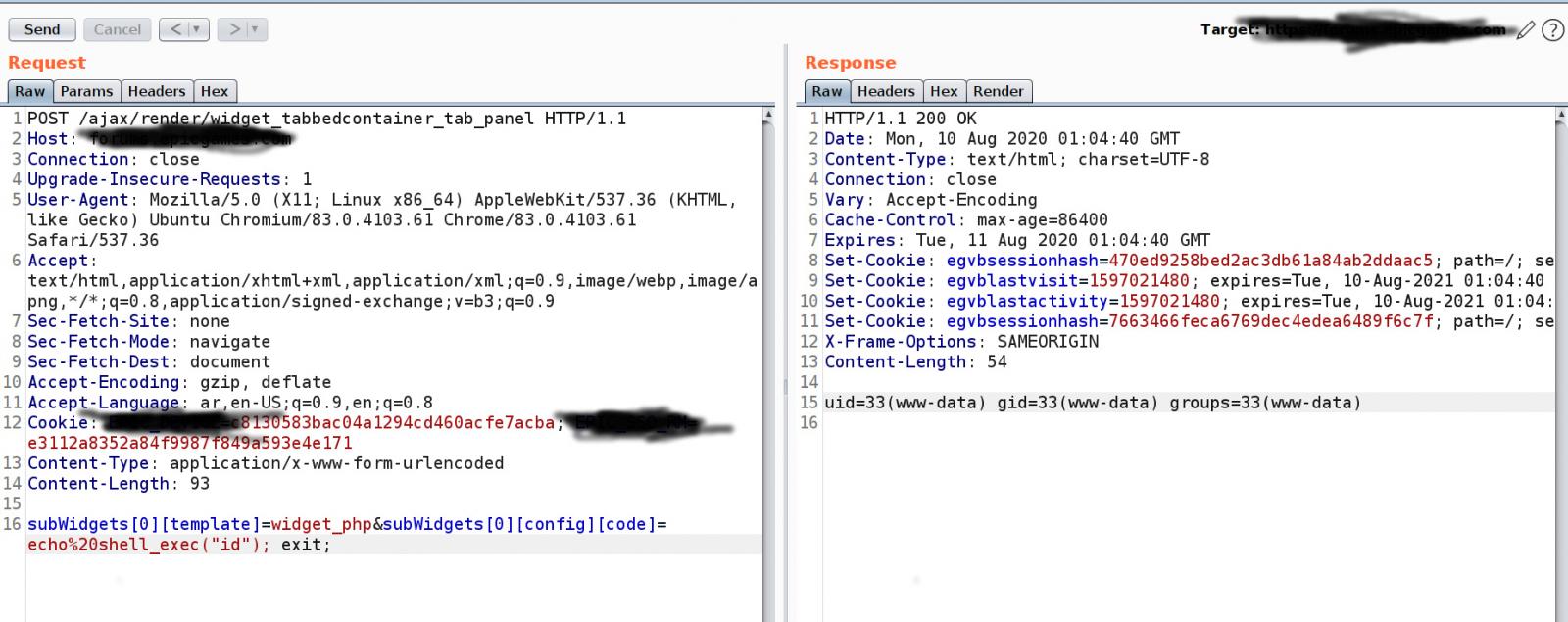Click the subWidgets[0][template] body parameter
The image size is (1568, 622).
[x=200, y=524]
